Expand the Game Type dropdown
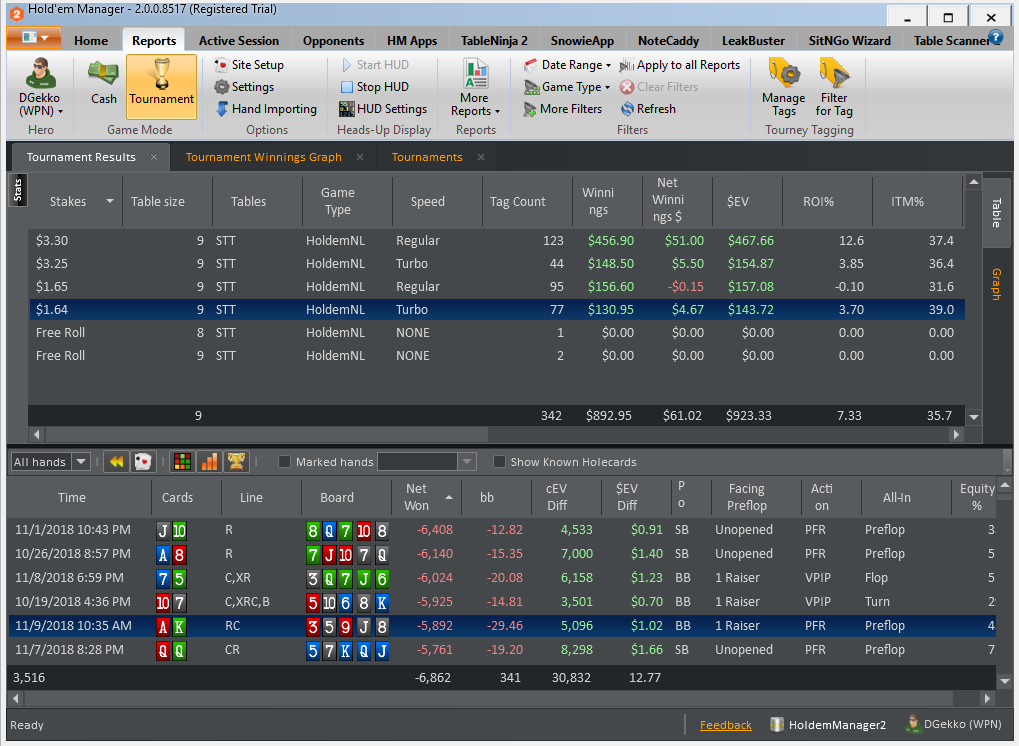 click(x=567, y=87)
